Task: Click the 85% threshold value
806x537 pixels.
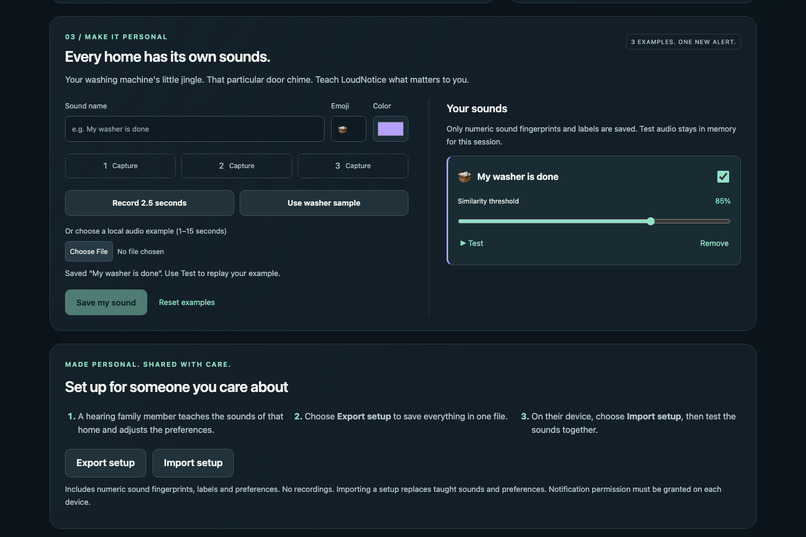Action: click(722, 201)
